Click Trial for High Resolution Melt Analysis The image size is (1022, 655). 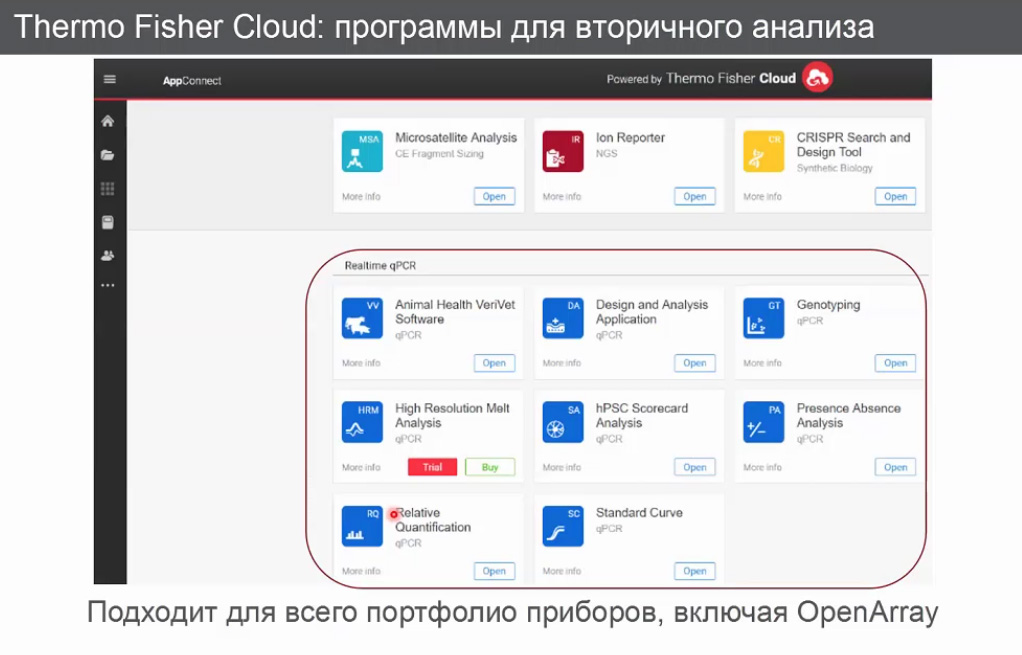point(432,467)
